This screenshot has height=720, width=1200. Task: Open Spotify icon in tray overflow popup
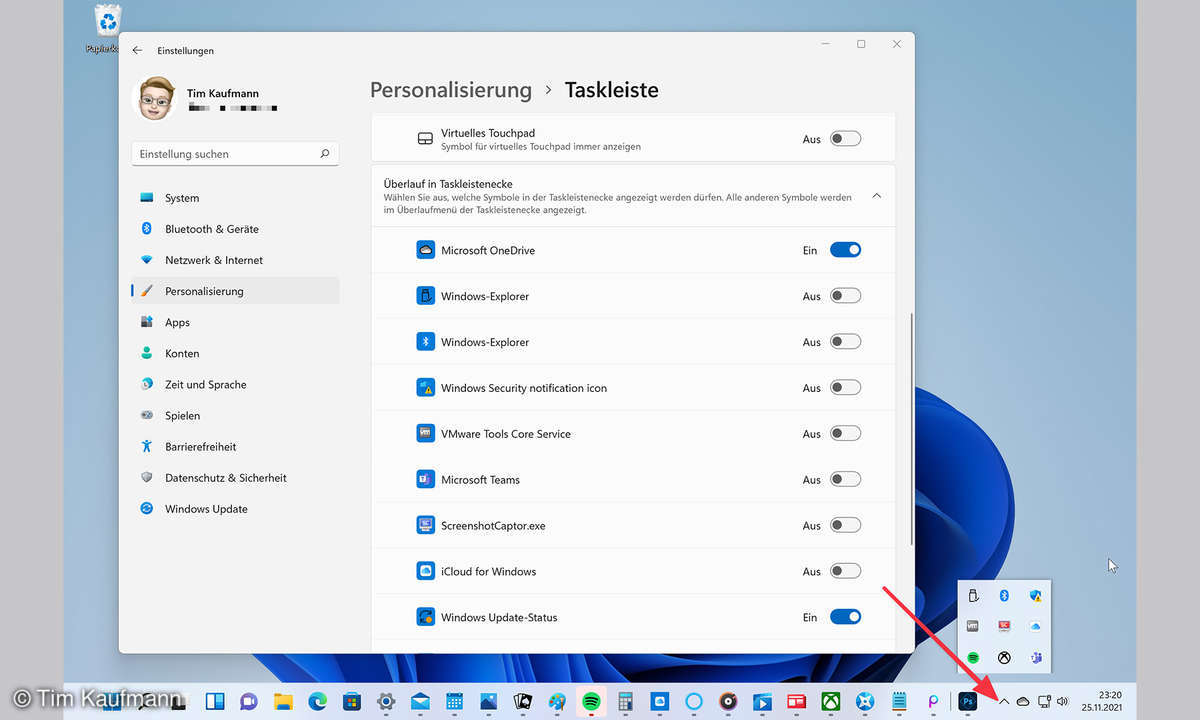coord(973,657)
